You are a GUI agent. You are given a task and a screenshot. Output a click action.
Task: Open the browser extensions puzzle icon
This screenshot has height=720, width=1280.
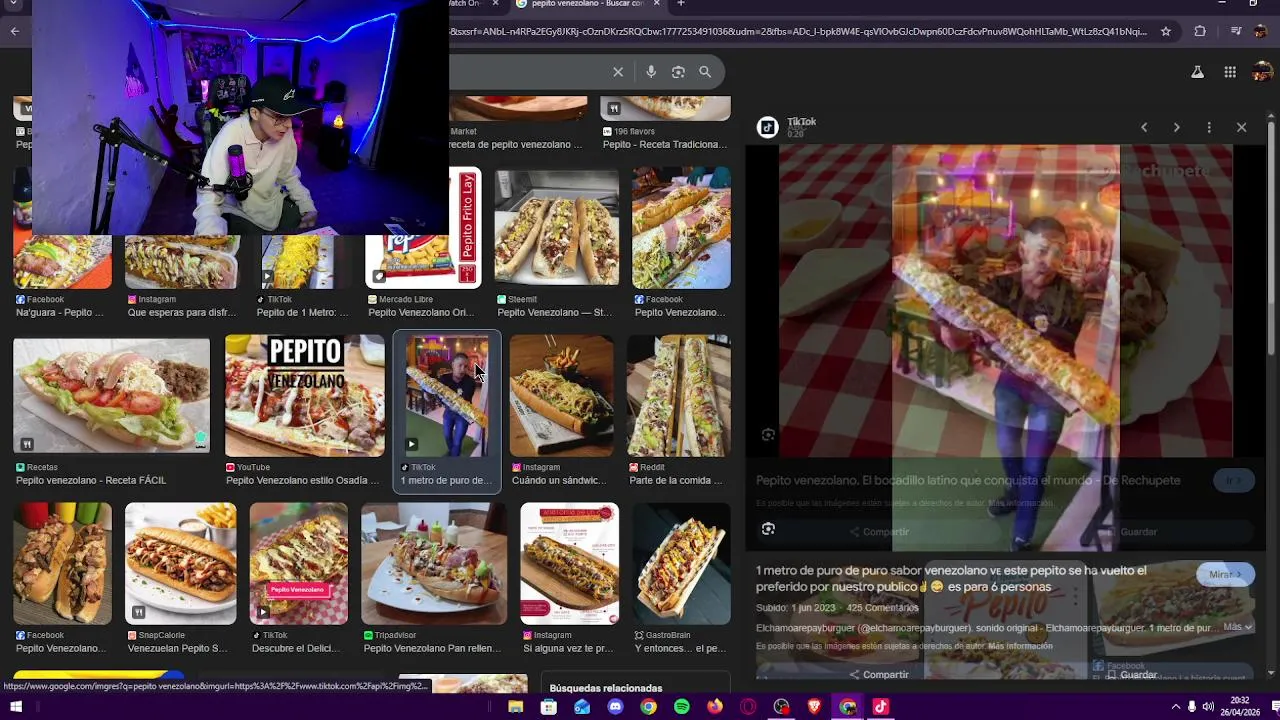click(1200, 31)
